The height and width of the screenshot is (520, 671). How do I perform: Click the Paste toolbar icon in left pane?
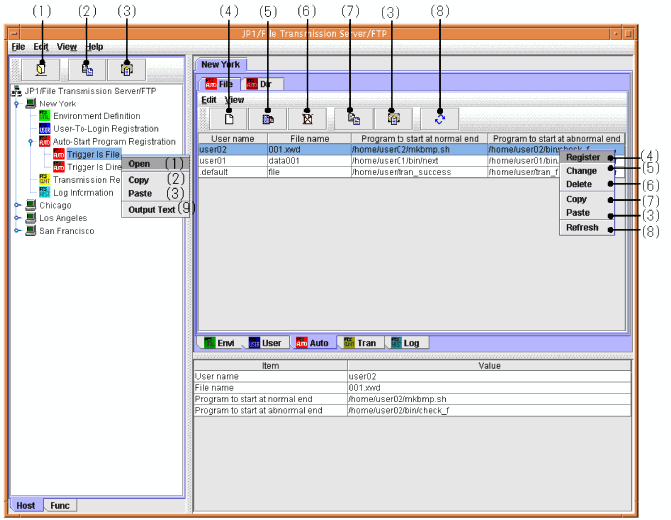pos(126,70)
